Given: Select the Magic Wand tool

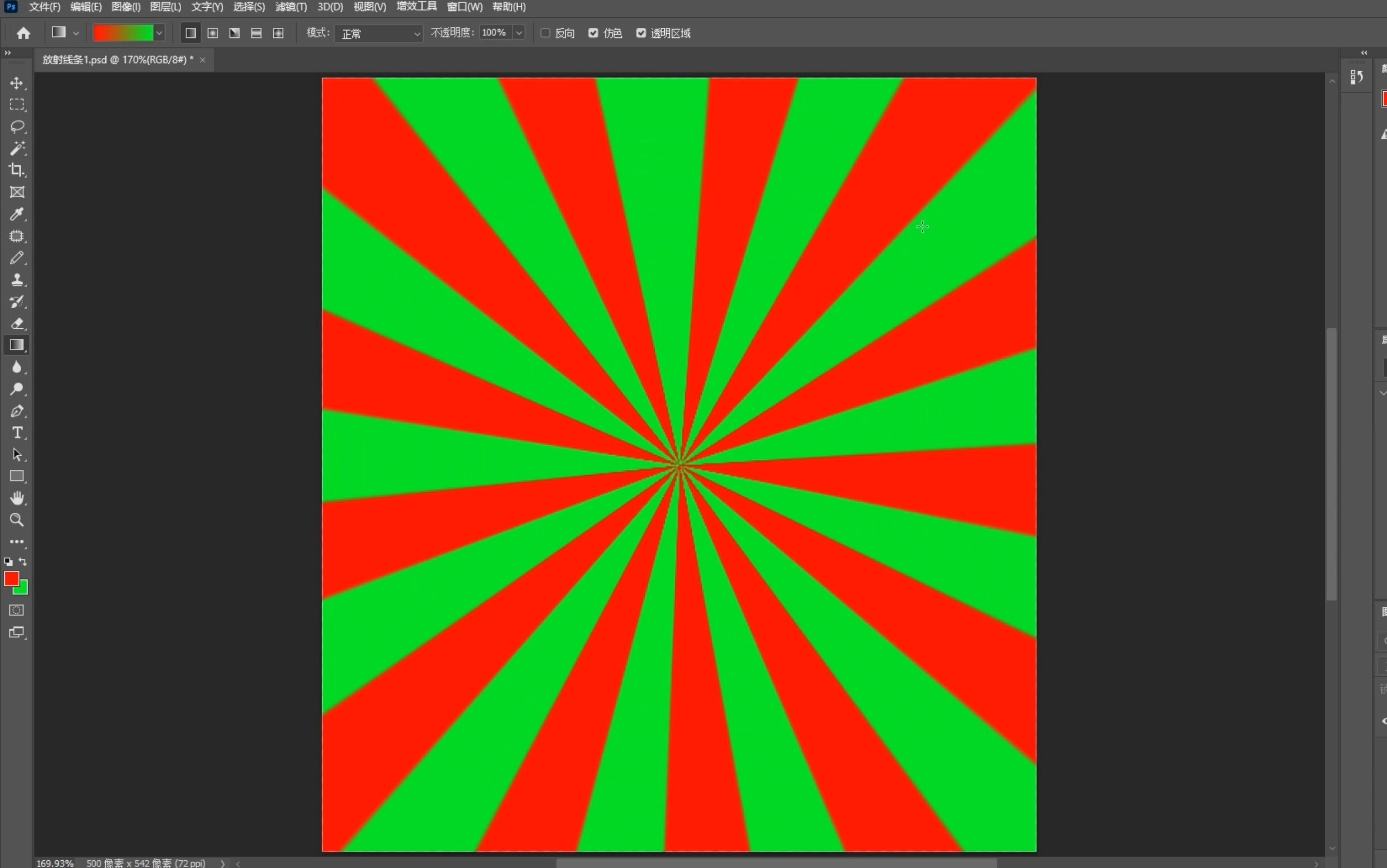Looking at the screenshot, I should tap(16, 148).
